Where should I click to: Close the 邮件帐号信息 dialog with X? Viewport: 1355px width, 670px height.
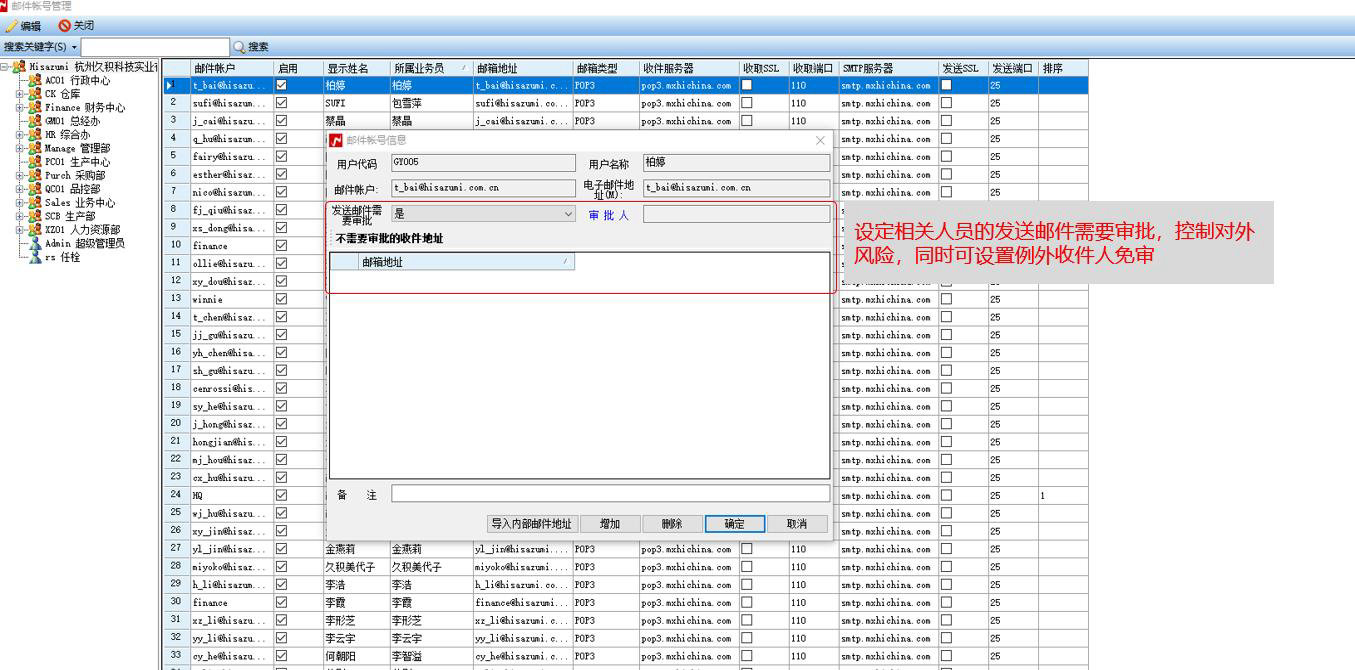[820, 141]
